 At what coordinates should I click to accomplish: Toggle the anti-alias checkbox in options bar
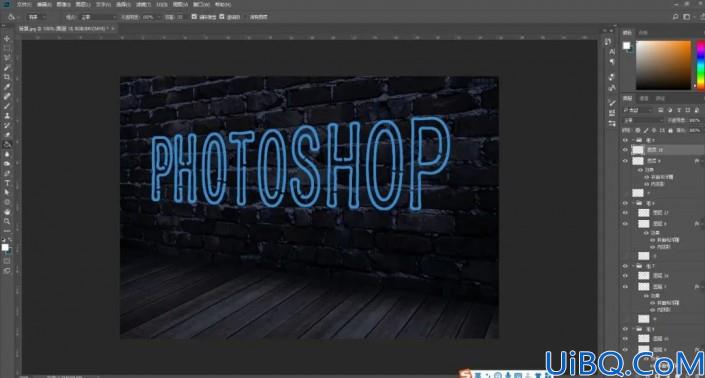[194, 17]
